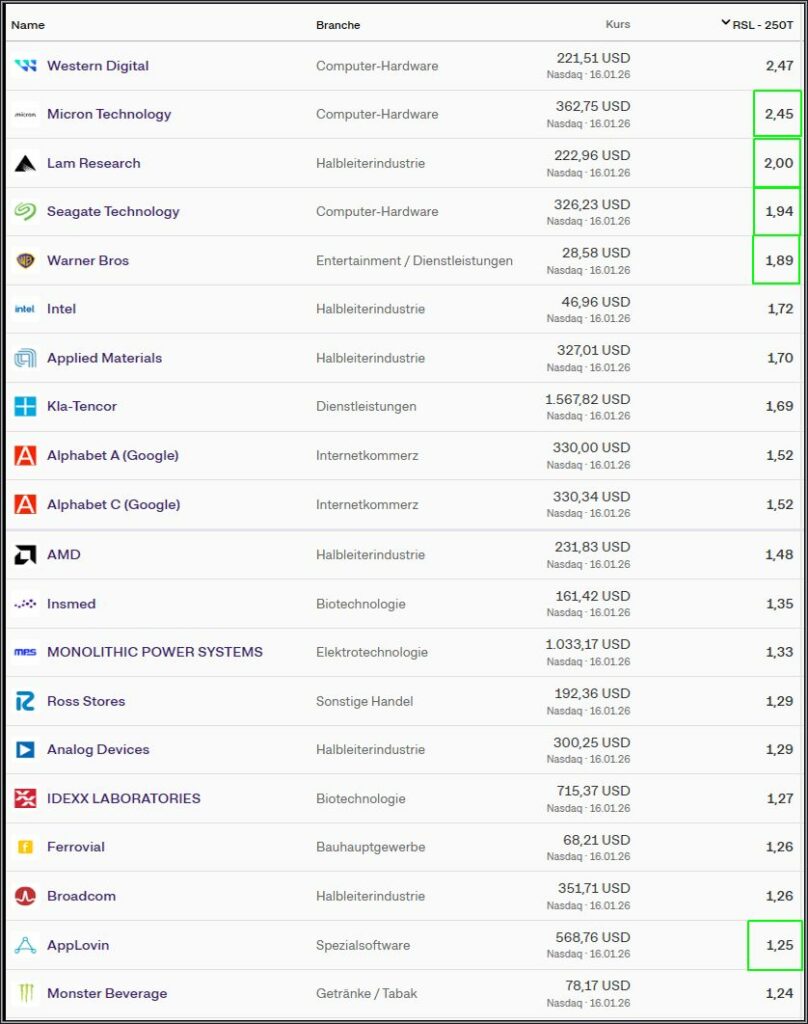Sort by the RSL - 250T column arrow

[725, 23]
